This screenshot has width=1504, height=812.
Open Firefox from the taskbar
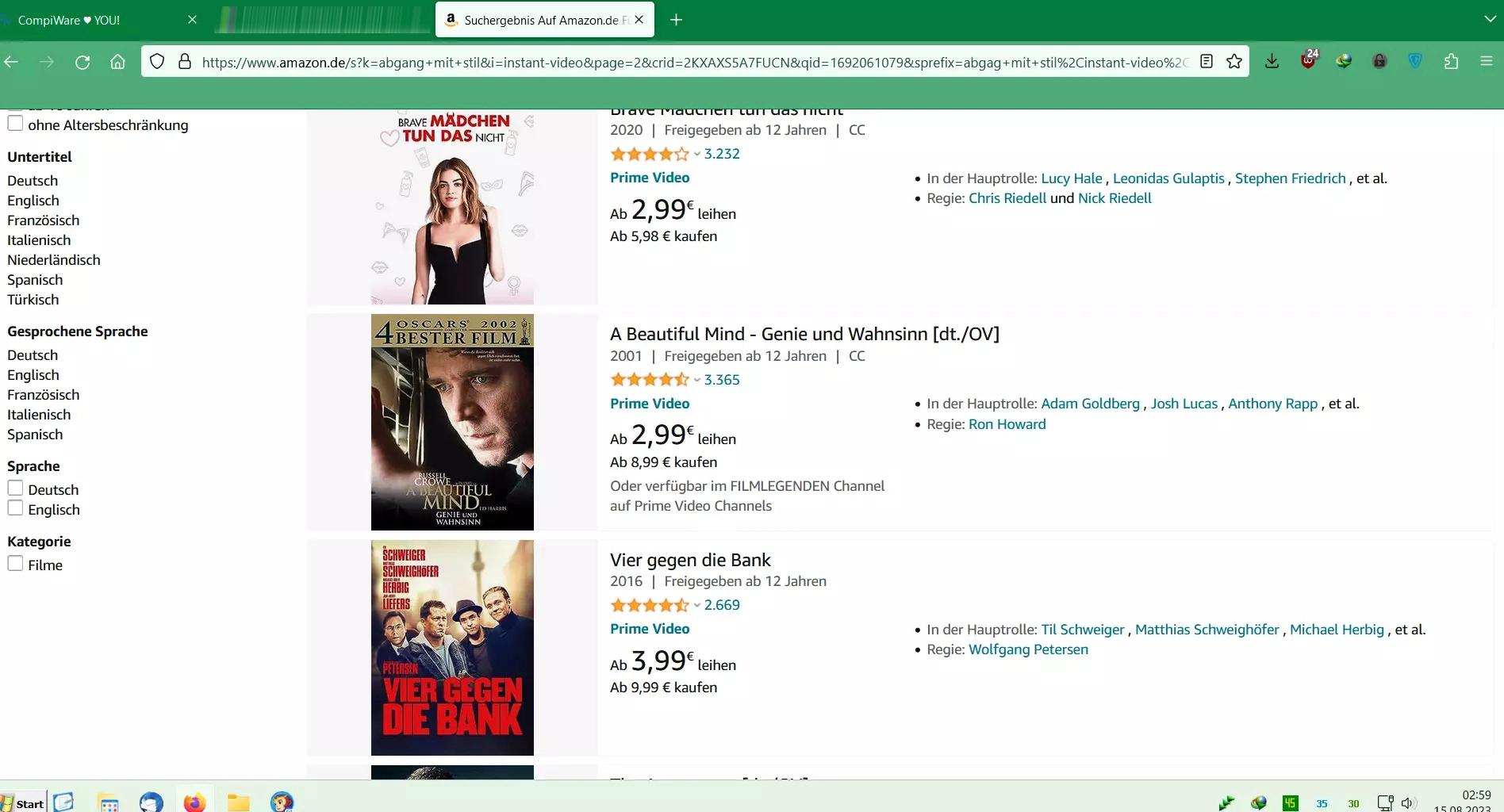click(x=194, y=802)
